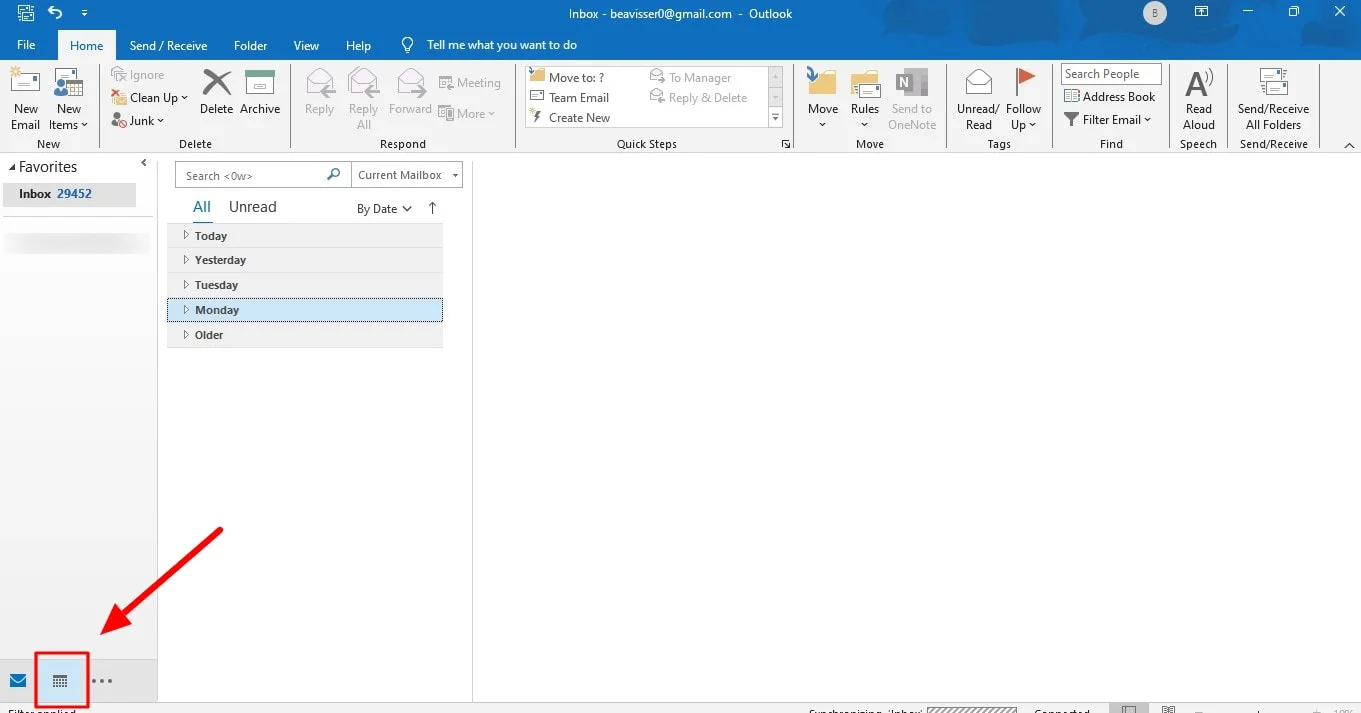Click the mailbox search field
Viewport: 1361px width, 713px height.
(x=251, y=175)
